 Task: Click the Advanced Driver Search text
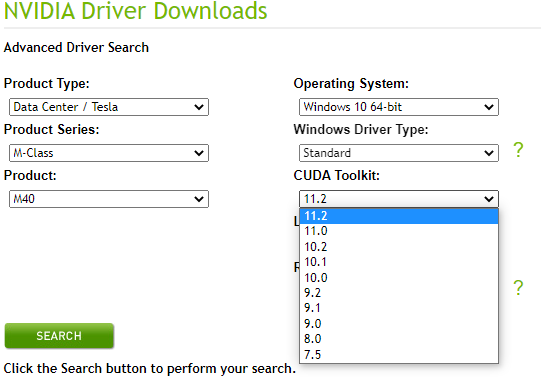tap(76, 48)
